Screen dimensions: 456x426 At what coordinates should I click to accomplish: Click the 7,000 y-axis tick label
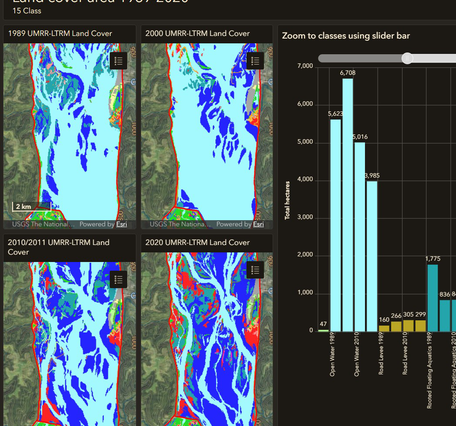(x=305, y=66)
